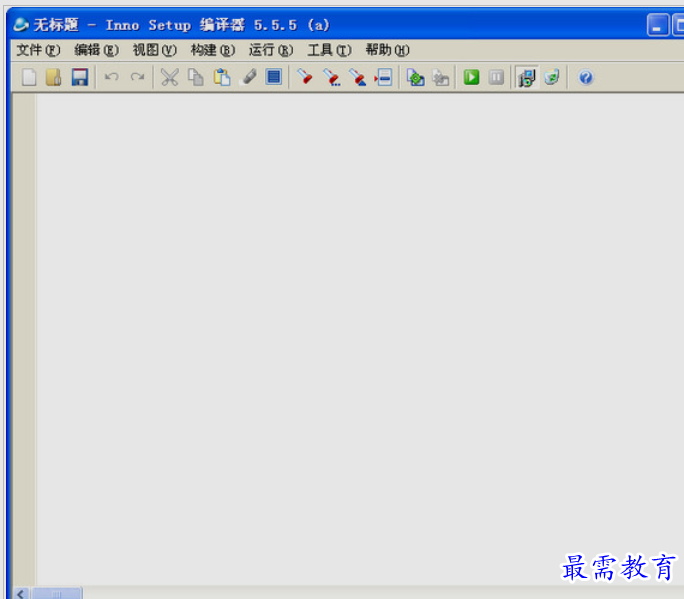This screenshot has height=599, width=684.
Task: Click the target uninstall recycle icon
Action: [x=552, y=78]
